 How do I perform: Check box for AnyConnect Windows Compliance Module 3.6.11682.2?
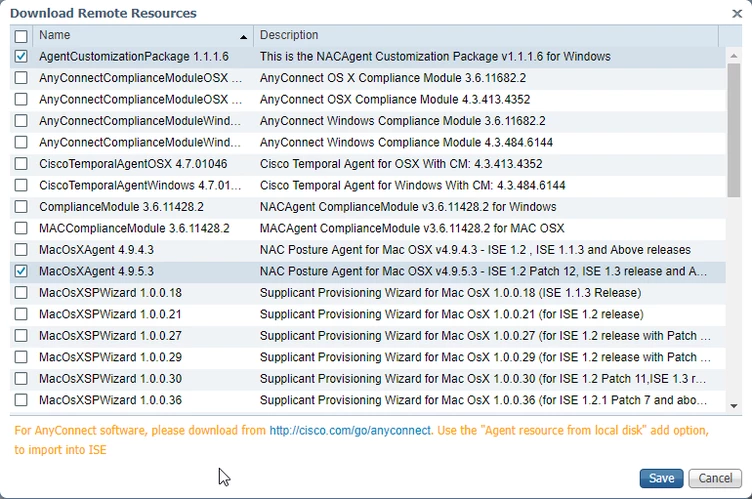[21, 120]
